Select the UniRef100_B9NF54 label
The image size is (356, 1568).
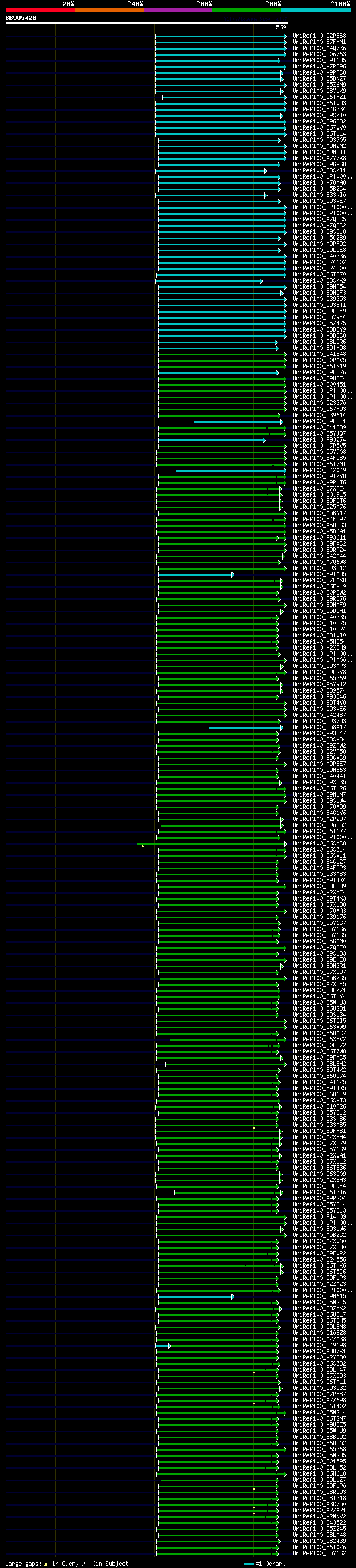tap(319, 286)
